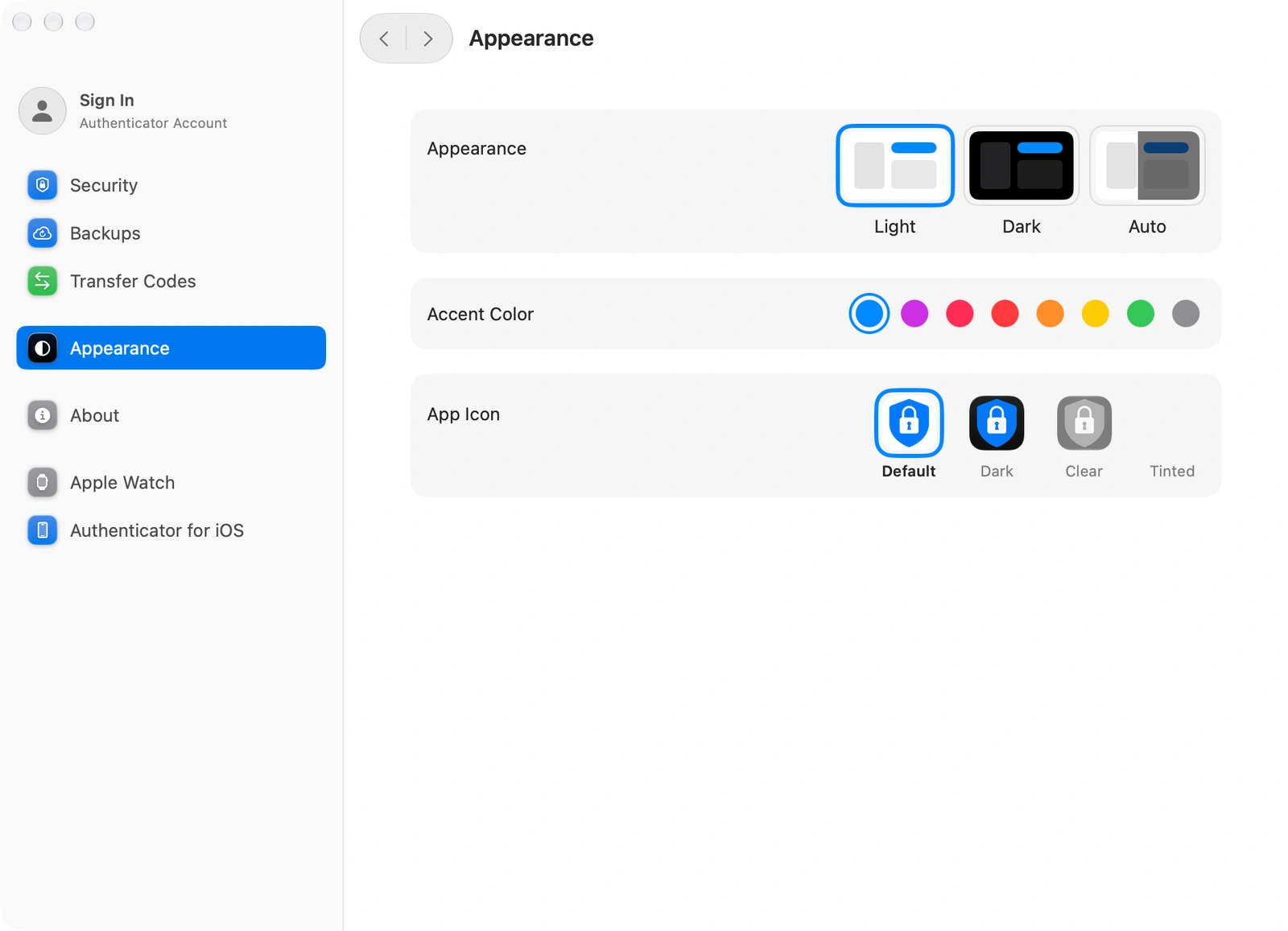1288x931 pixels.
Task: Pick the purple accent color
Action: pos(914,314)
